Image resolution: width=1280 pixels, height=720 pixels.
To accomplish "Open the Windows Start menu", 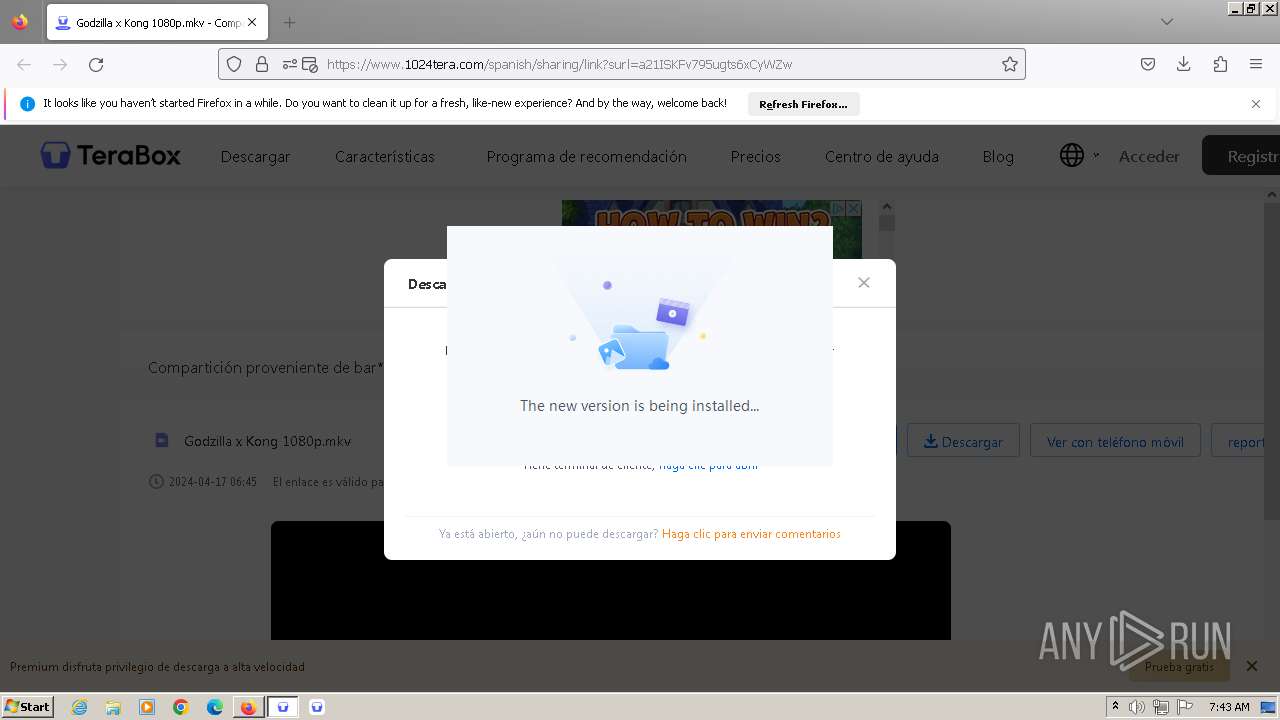I will pyautogui.click(x=28, y=706).
